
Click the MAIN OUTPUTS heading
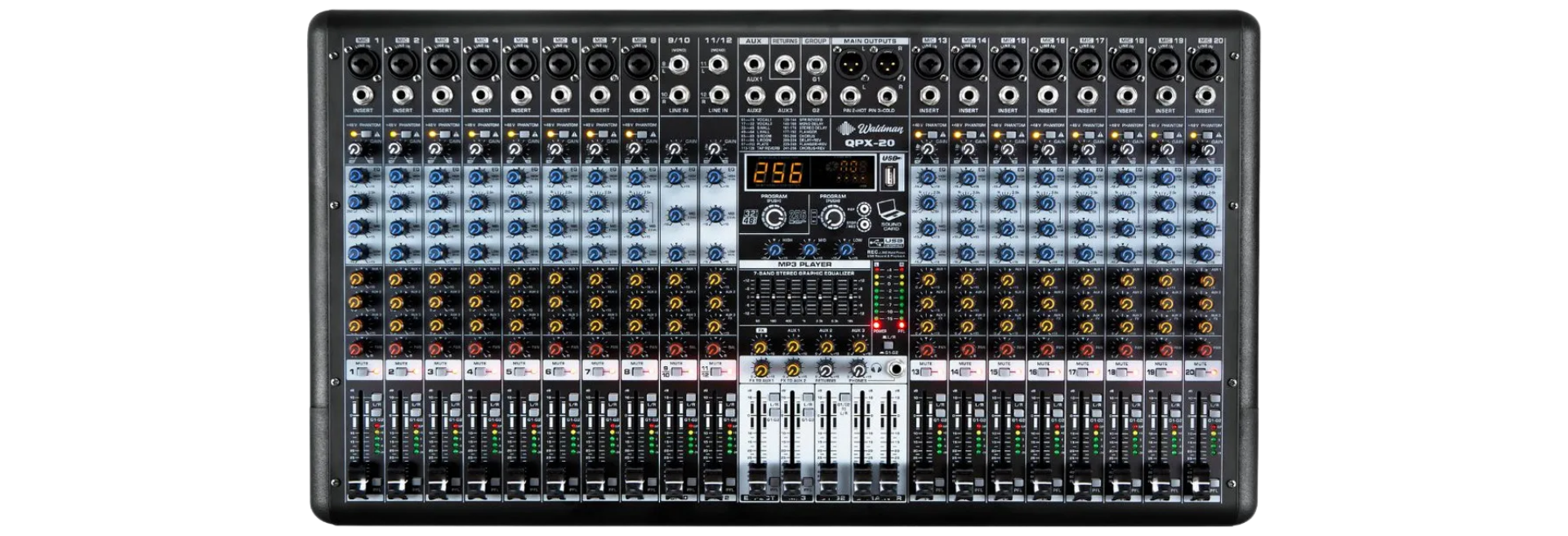[870, 41]
